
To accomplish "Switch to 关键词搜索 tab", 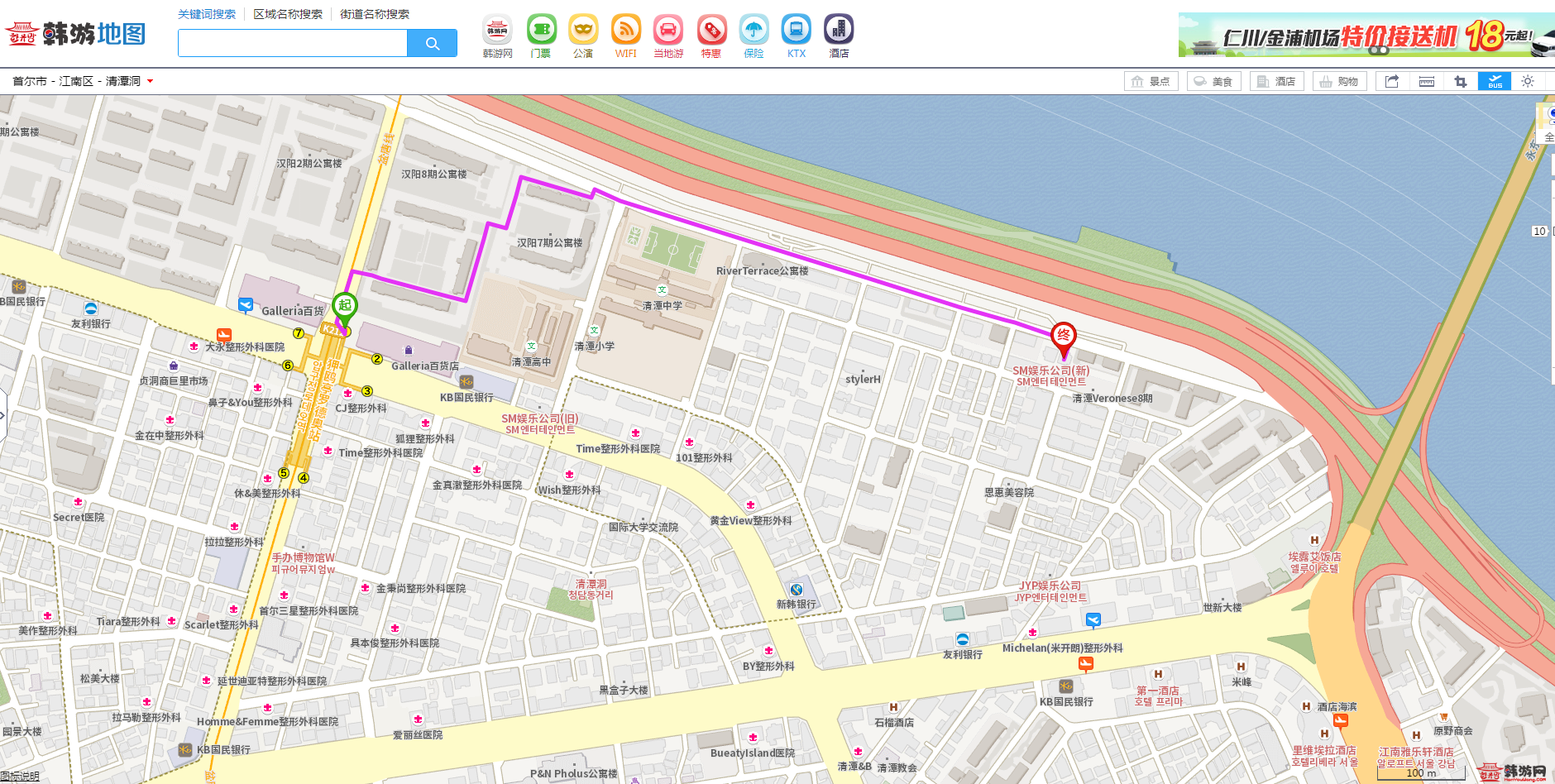I will (207, 14).
